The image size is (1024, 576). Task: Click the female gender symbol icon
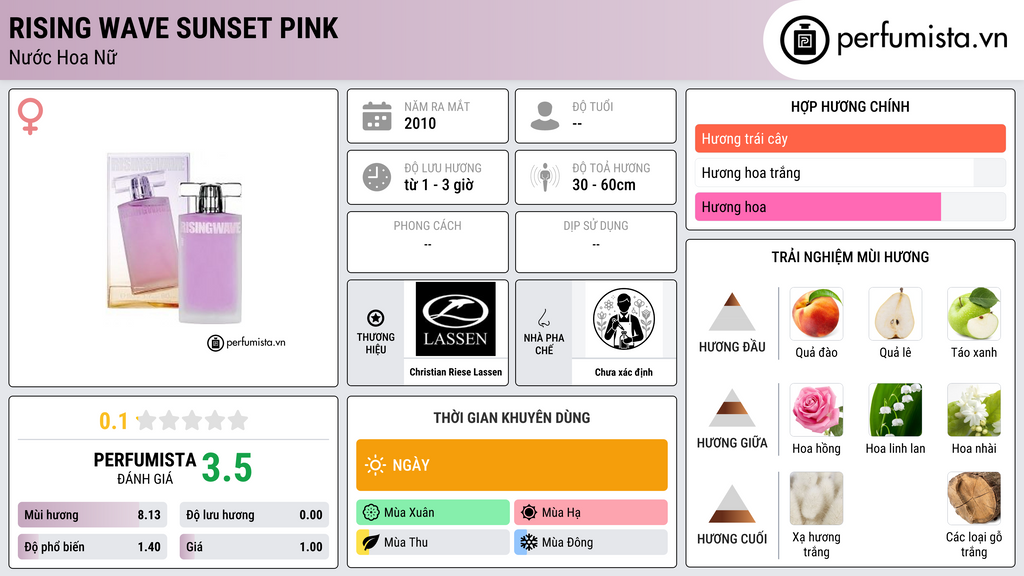pyautogui.click(x=30, y=116)
